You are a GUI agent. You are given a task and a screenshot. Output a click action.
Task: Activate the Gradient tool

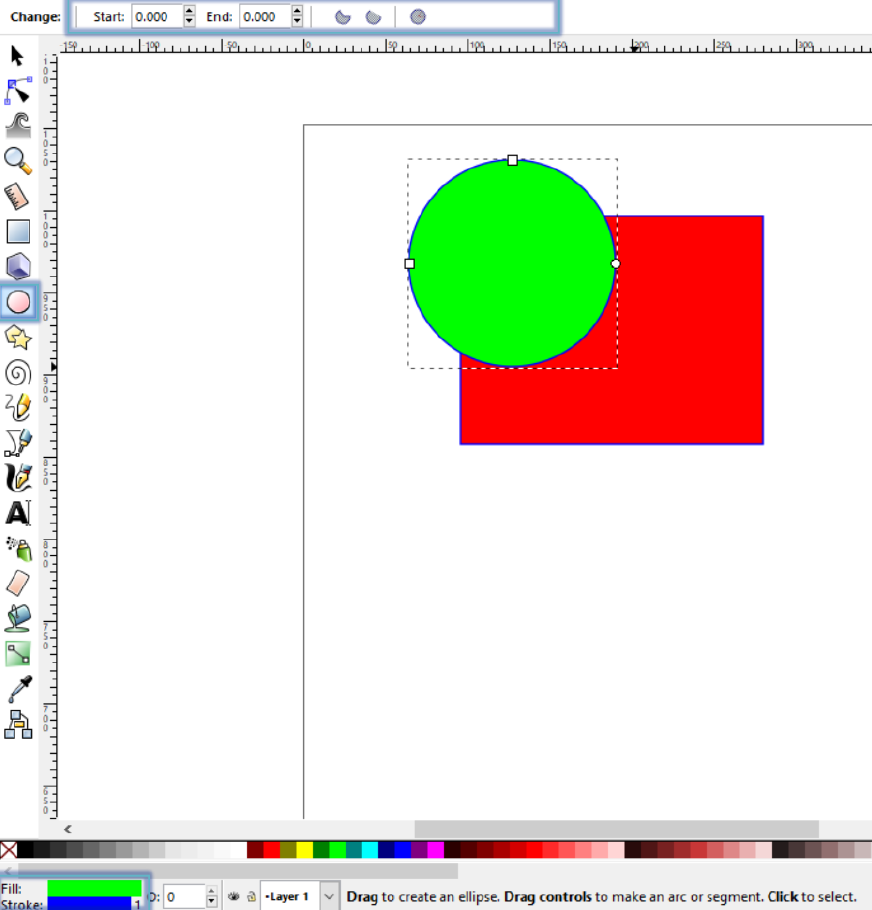click(x=18, y=654)
